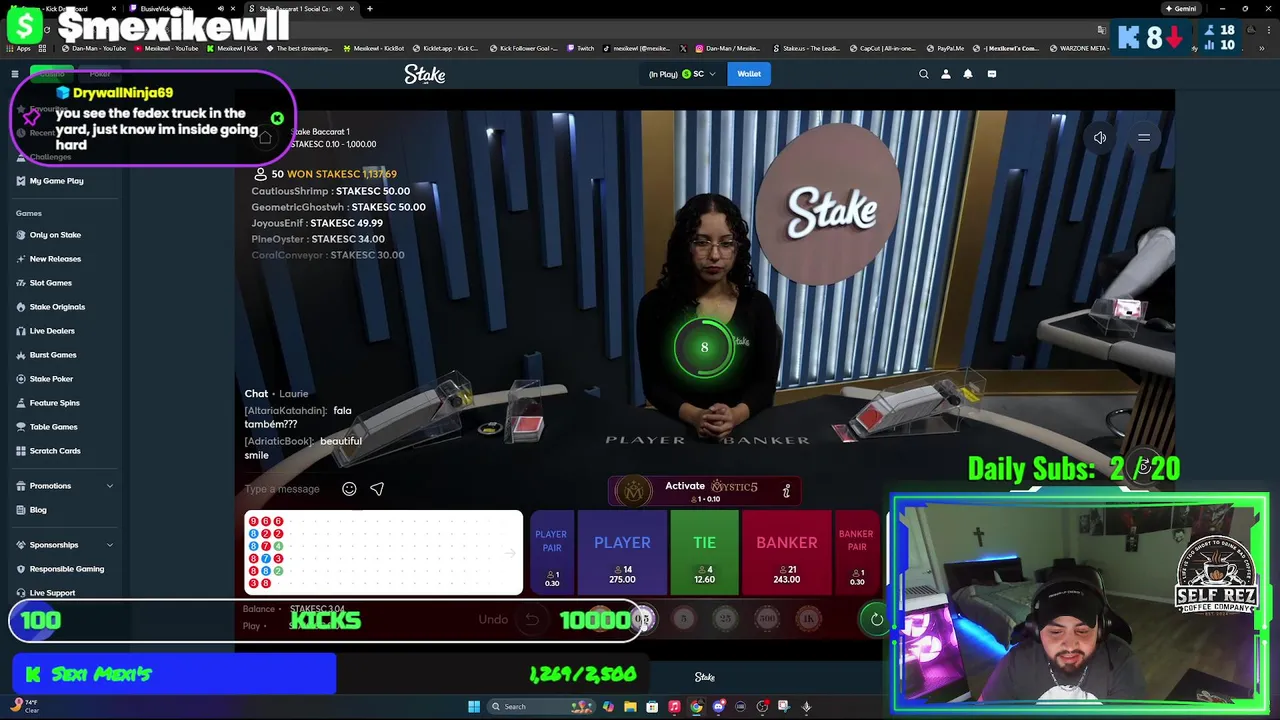The image size is (1280, 720).
Task: Select the 500 chip
Action: click(767, 619)
